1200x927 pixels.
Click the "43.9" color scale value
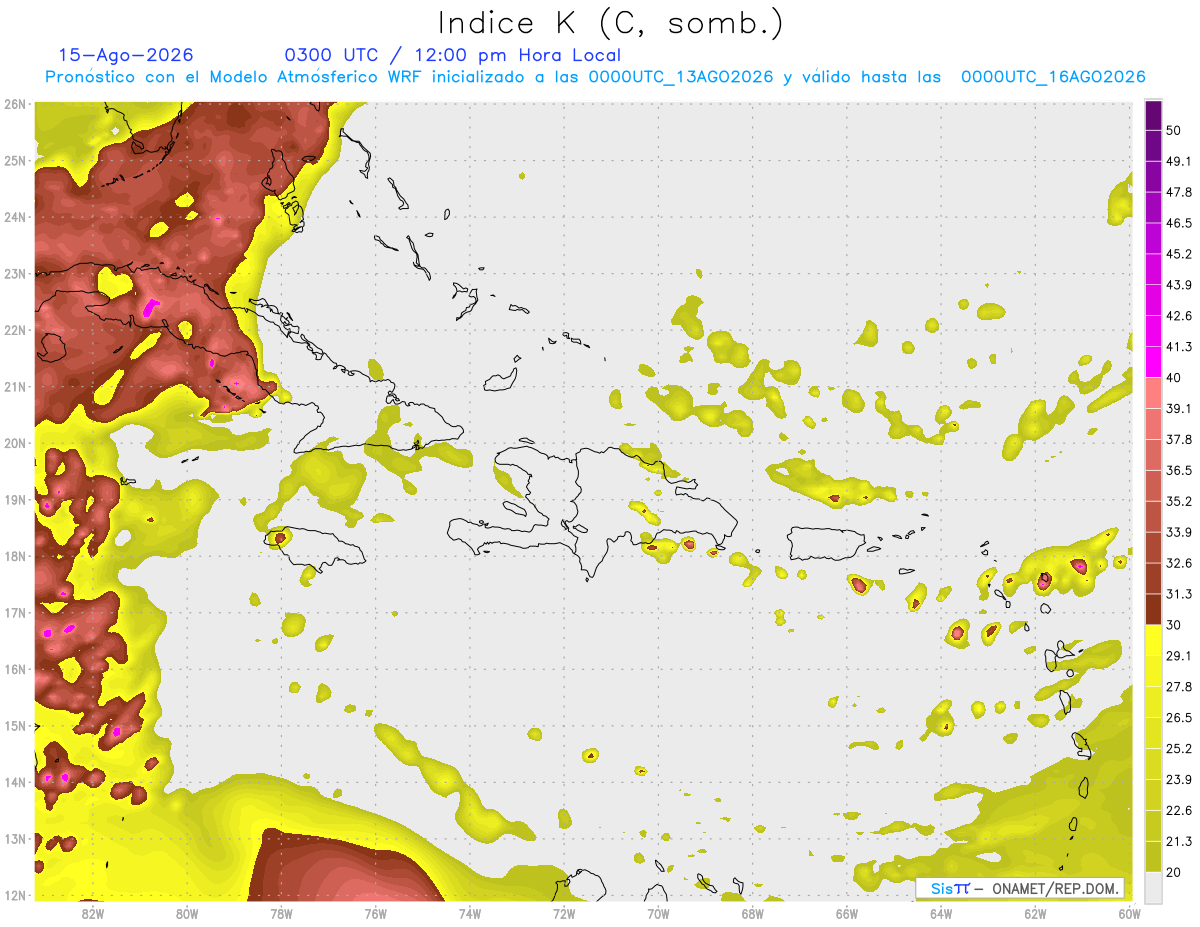point(1178,285)
